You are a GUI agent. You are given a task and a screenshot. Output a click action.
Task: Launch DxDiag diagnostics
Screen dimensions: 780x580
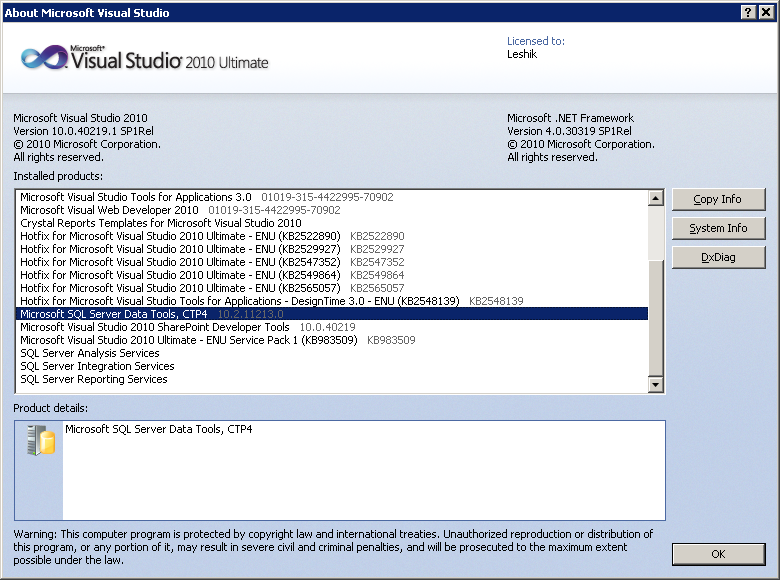(x=718, y=258)
